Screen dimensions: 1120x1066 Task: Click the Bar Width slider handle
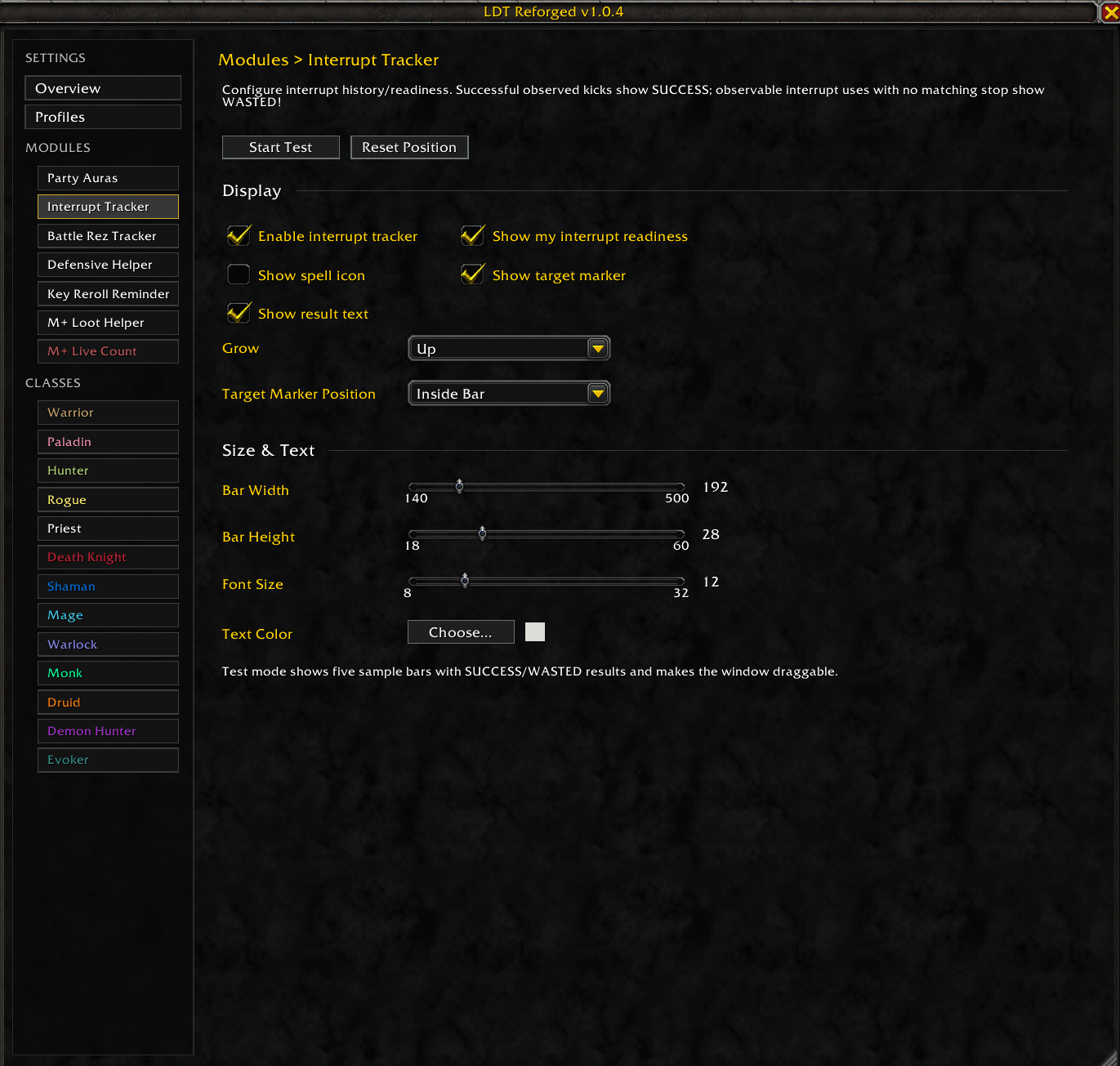coord(459,487)
